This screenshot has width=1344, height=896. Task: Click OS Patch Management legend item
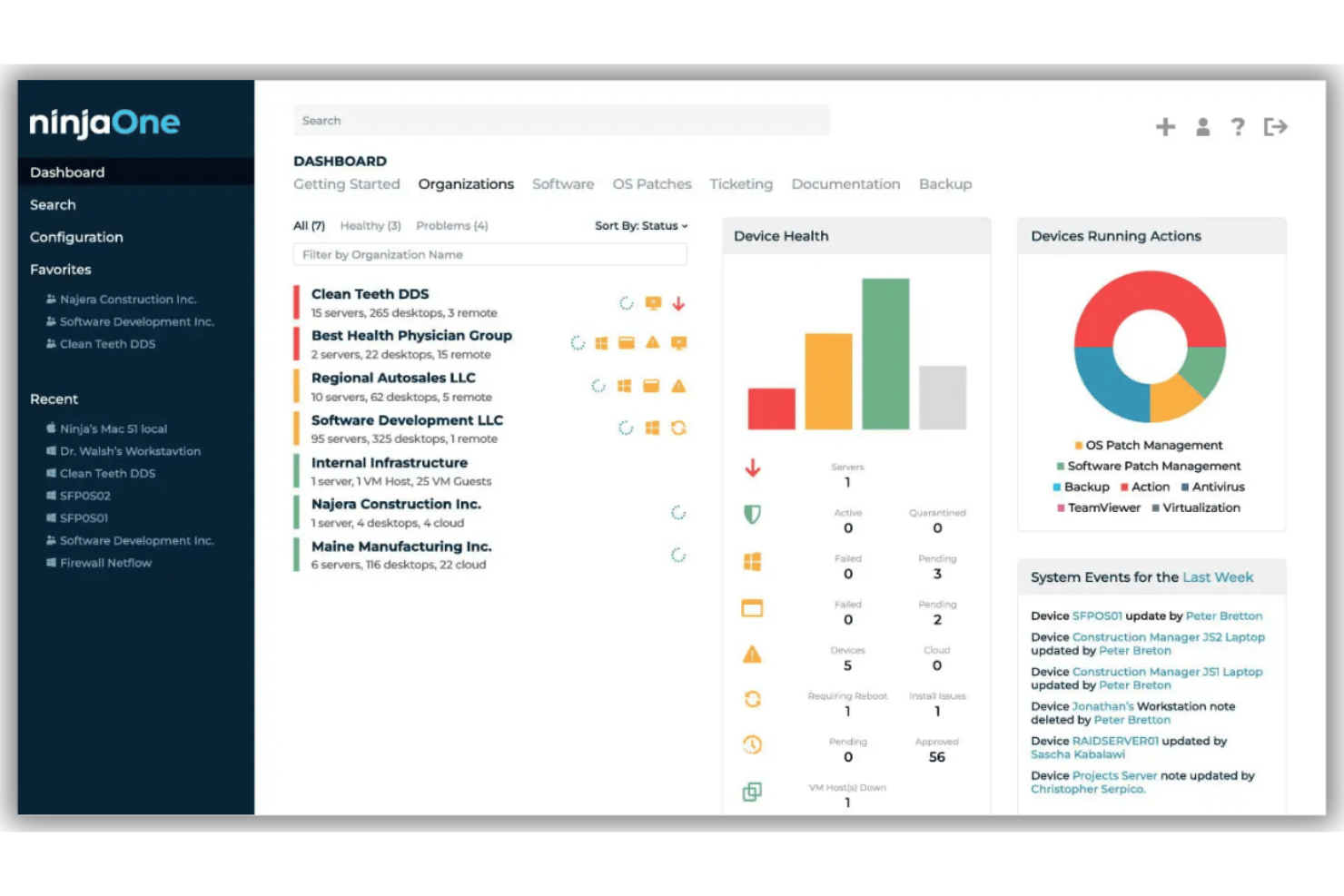tap(1149, 446)
